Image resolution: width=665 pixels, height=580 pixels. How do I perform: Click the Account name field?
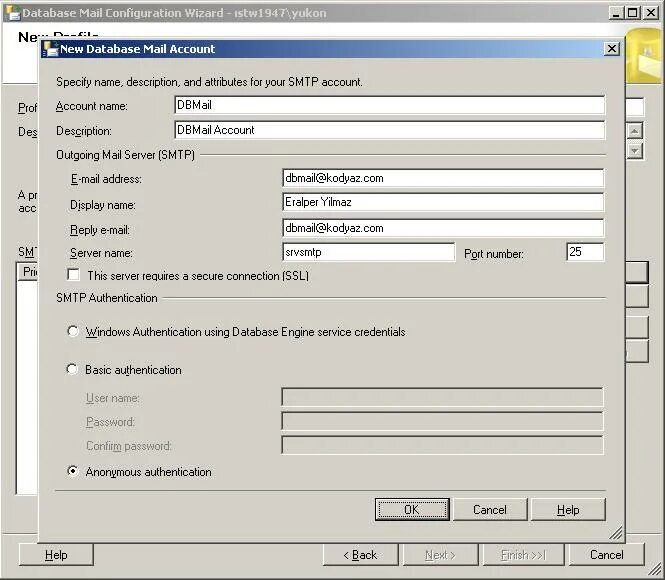pyautogui.click(x=389, y=105)
